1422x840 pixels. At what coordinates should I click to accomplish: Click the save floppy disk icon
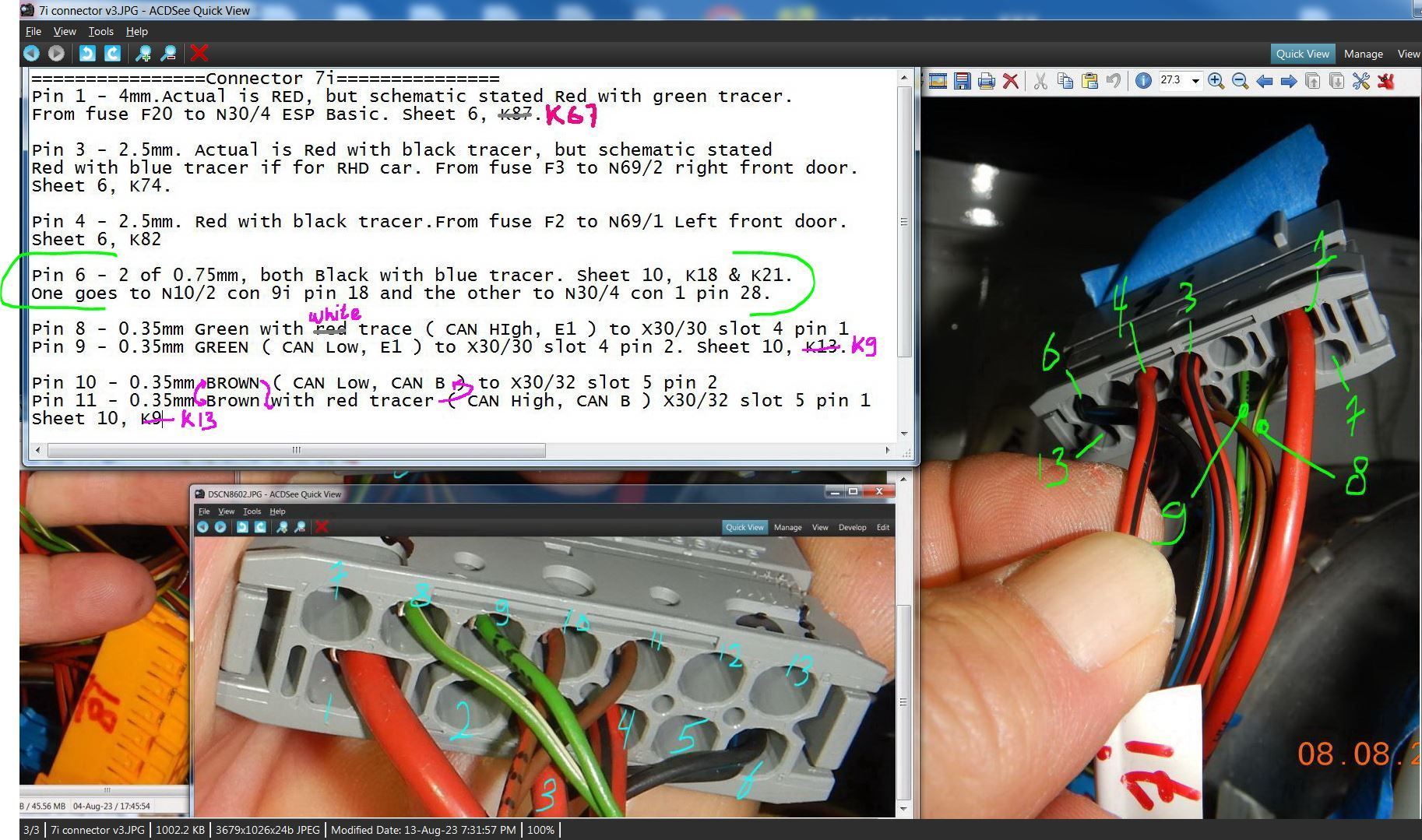click(962, 81)
